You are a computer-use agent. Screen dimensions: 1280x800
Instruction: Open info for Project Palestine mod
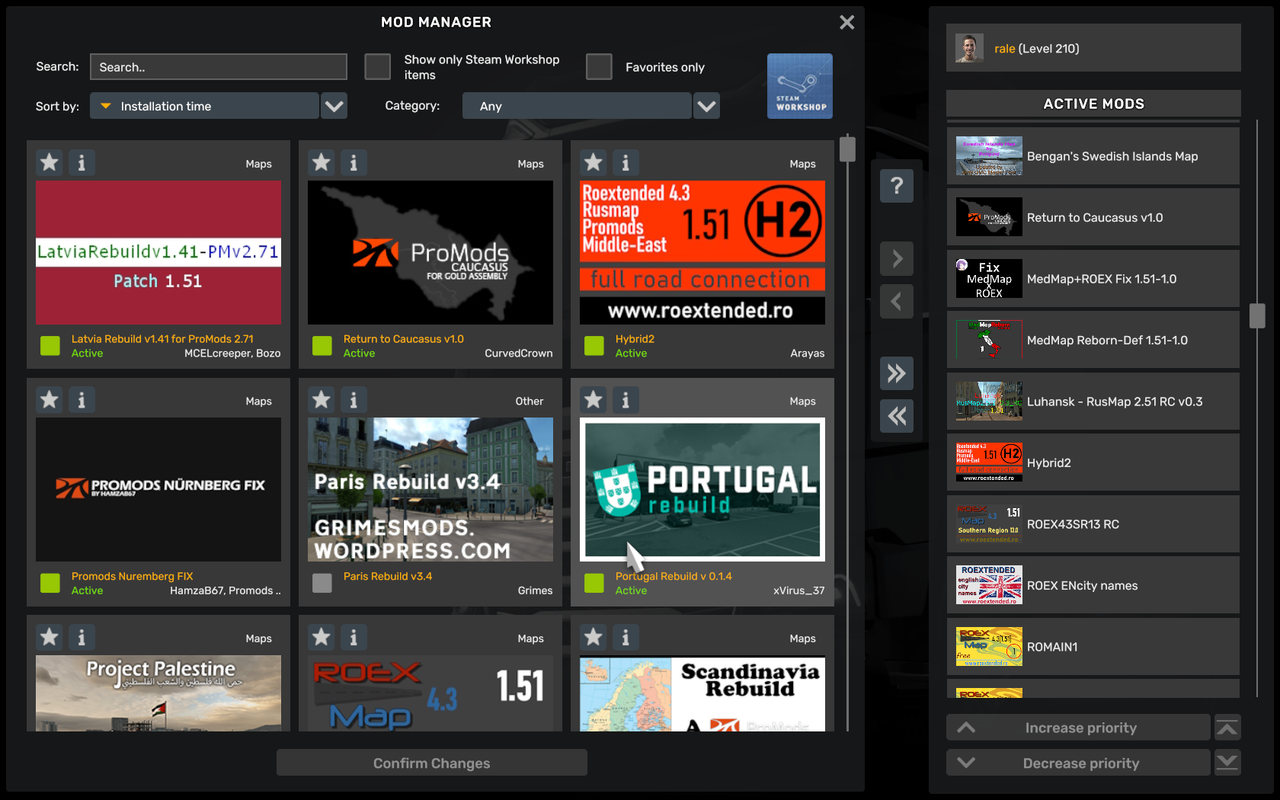[x=82, y=637]
